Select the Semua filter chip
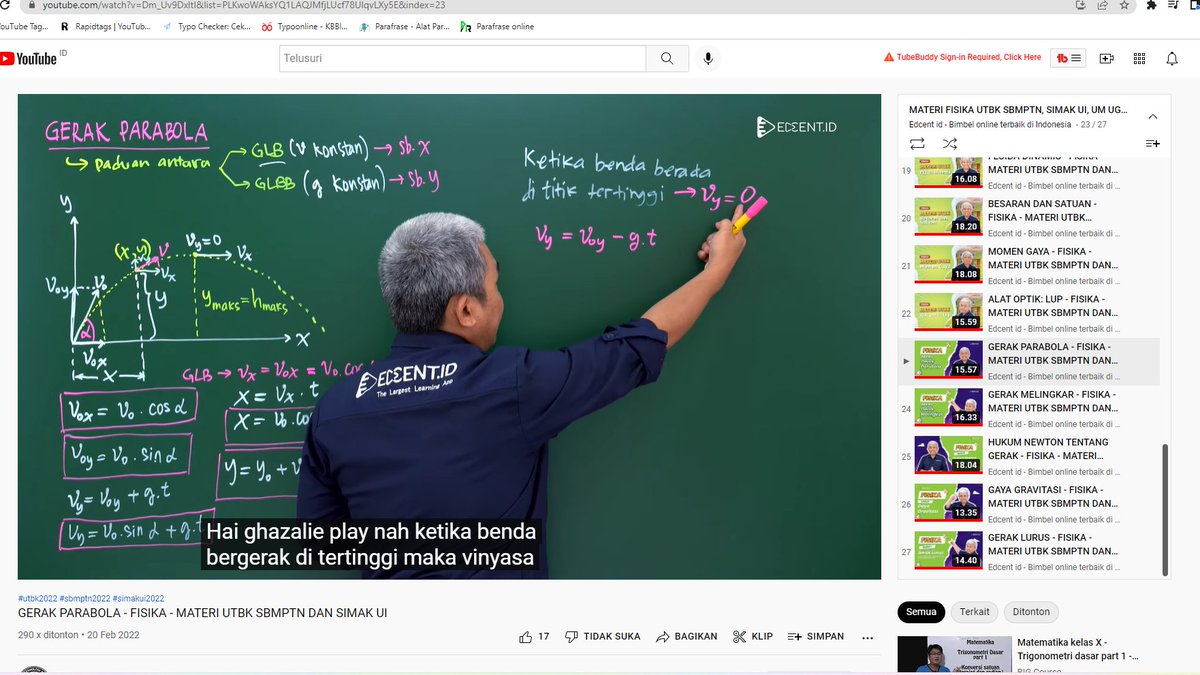Viewport: 1200px width, 675px height. (920, 611)
